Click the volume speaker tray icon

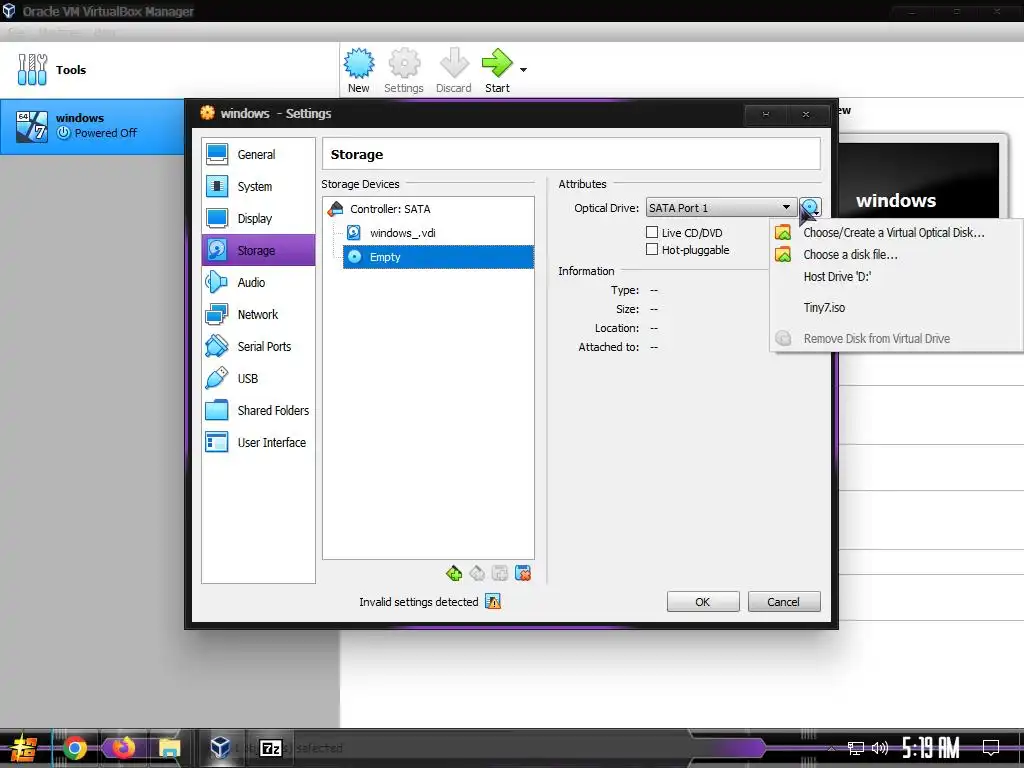click(880, 748)
